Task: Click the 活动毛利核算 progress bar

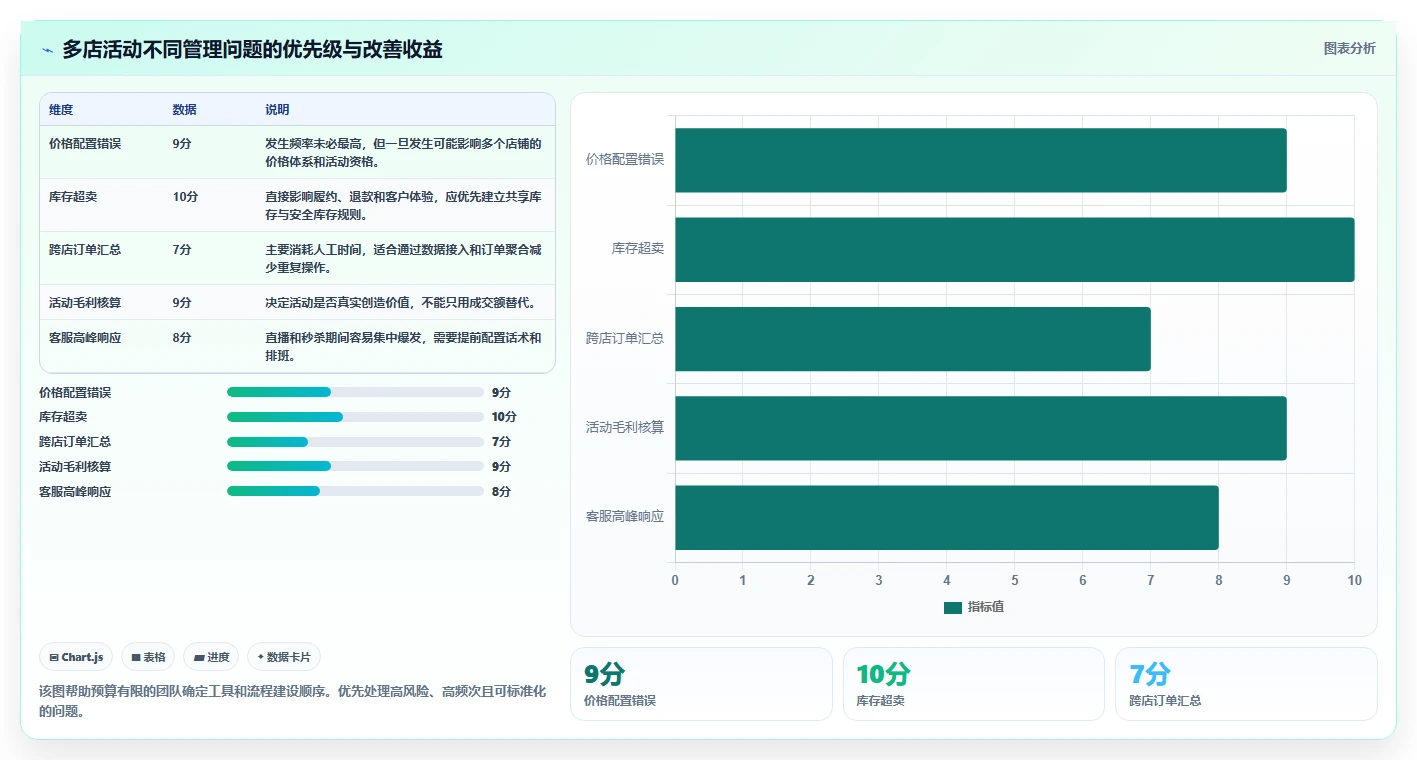Action: click(355, 466)
